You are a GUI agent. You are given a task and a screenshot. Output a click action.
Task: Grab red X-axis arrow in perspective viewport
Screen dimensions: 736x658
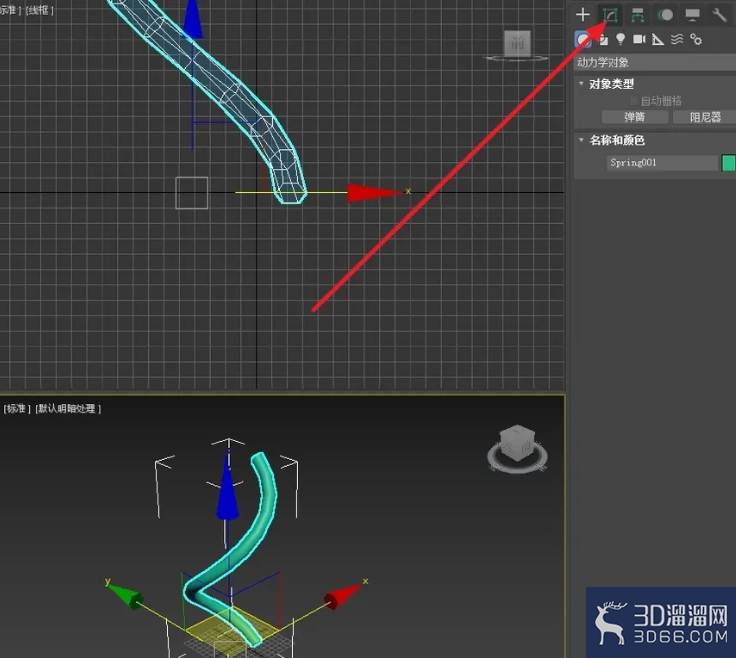tap(343, 596)
